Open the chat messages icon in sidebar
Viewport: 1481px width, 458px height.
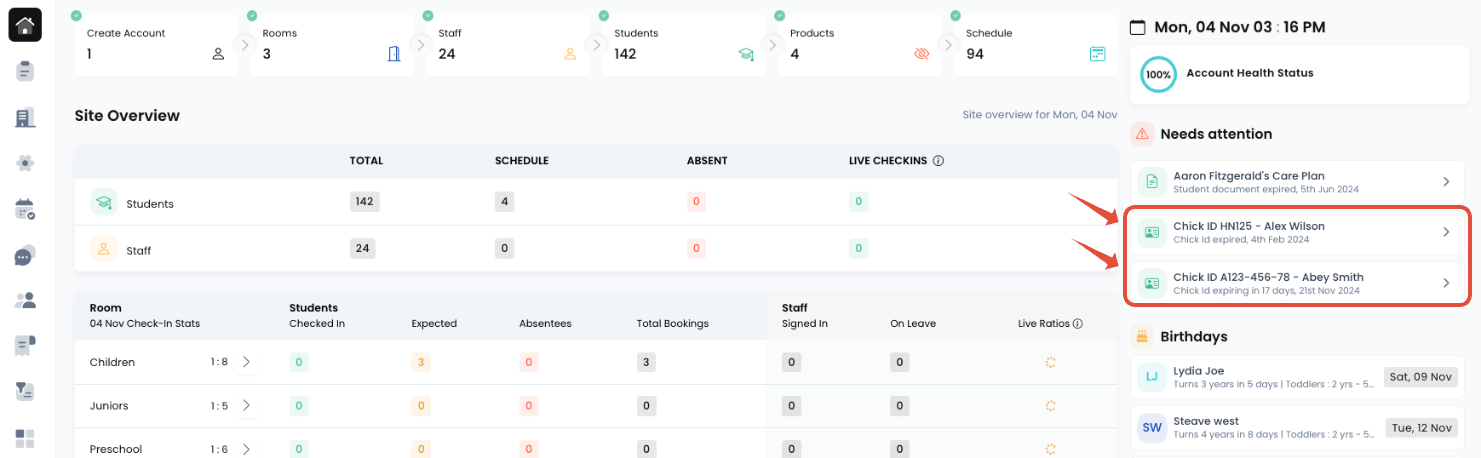click(x=25, y=255)
